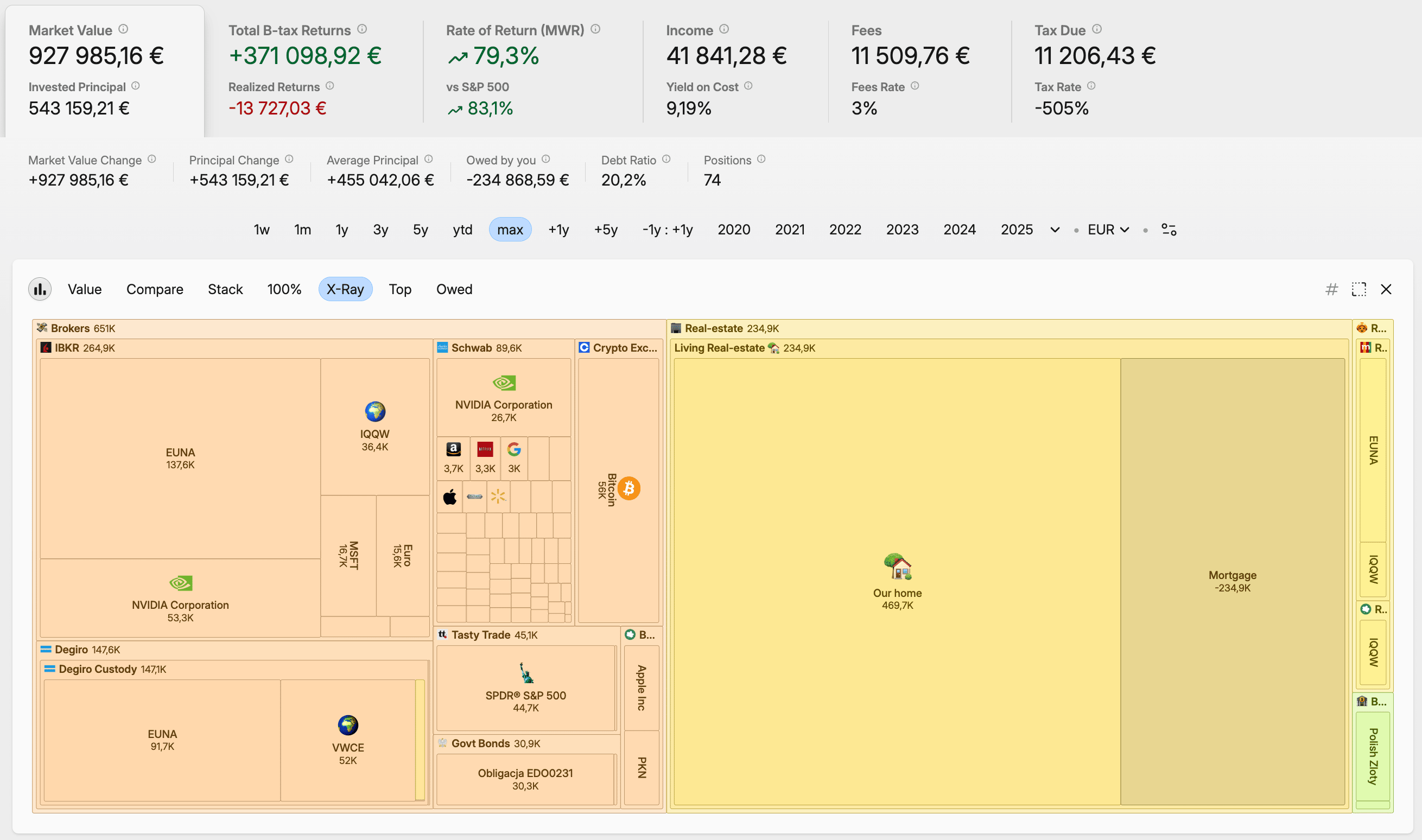The image size is (1422, 840).
Task: Select the 1y time range
Action: (x=341, y=229)
